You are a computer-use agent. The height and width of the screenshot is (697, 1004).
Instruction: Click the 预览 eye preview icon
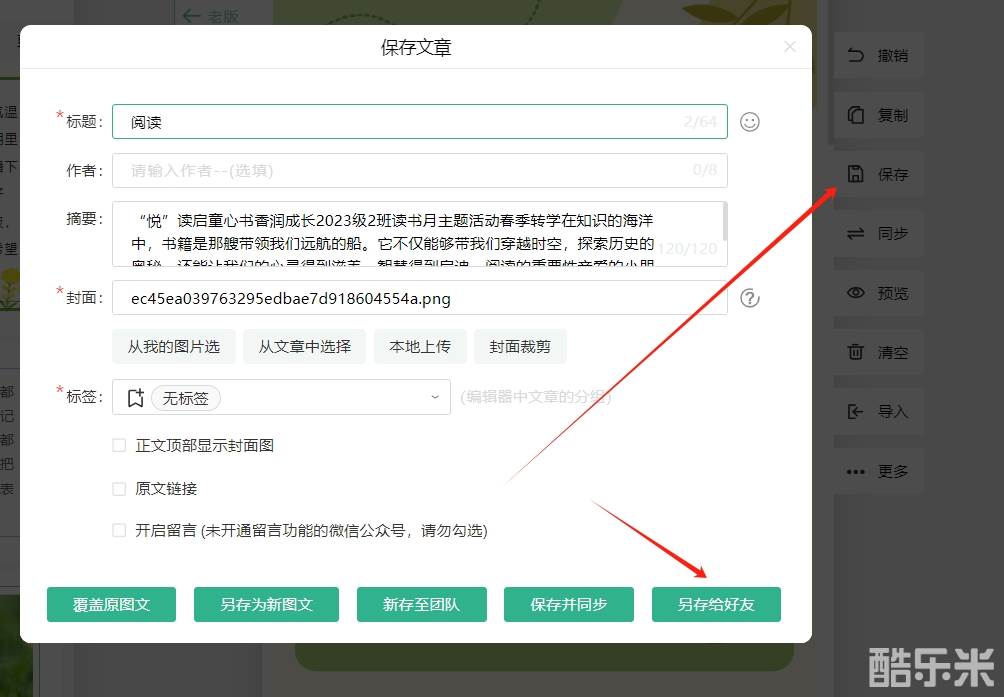855,293
